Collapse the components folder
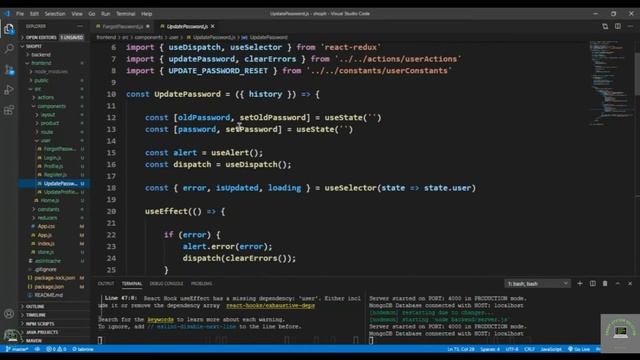 [x=51, y=106]
